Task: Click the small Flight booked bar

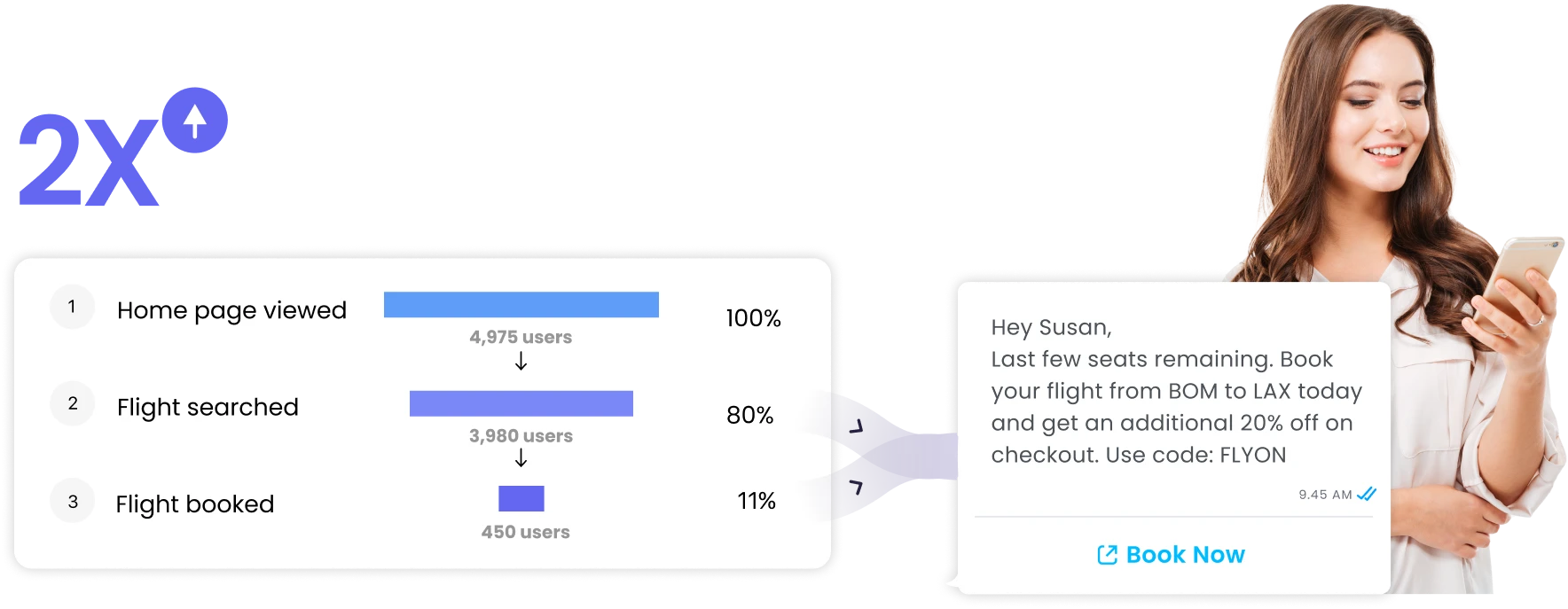Action: click(x=521, y=498)
